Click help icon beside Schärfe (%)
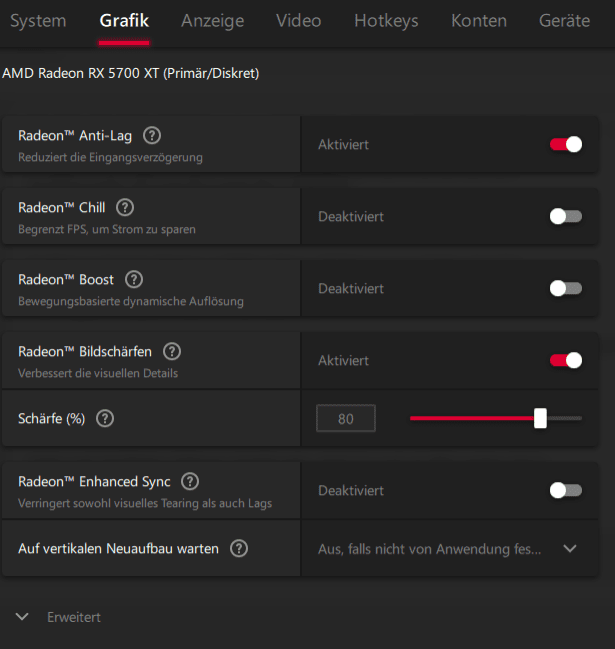Image resolution: width=615 pixels, height=649 pixels. click(x=105, y=418)
